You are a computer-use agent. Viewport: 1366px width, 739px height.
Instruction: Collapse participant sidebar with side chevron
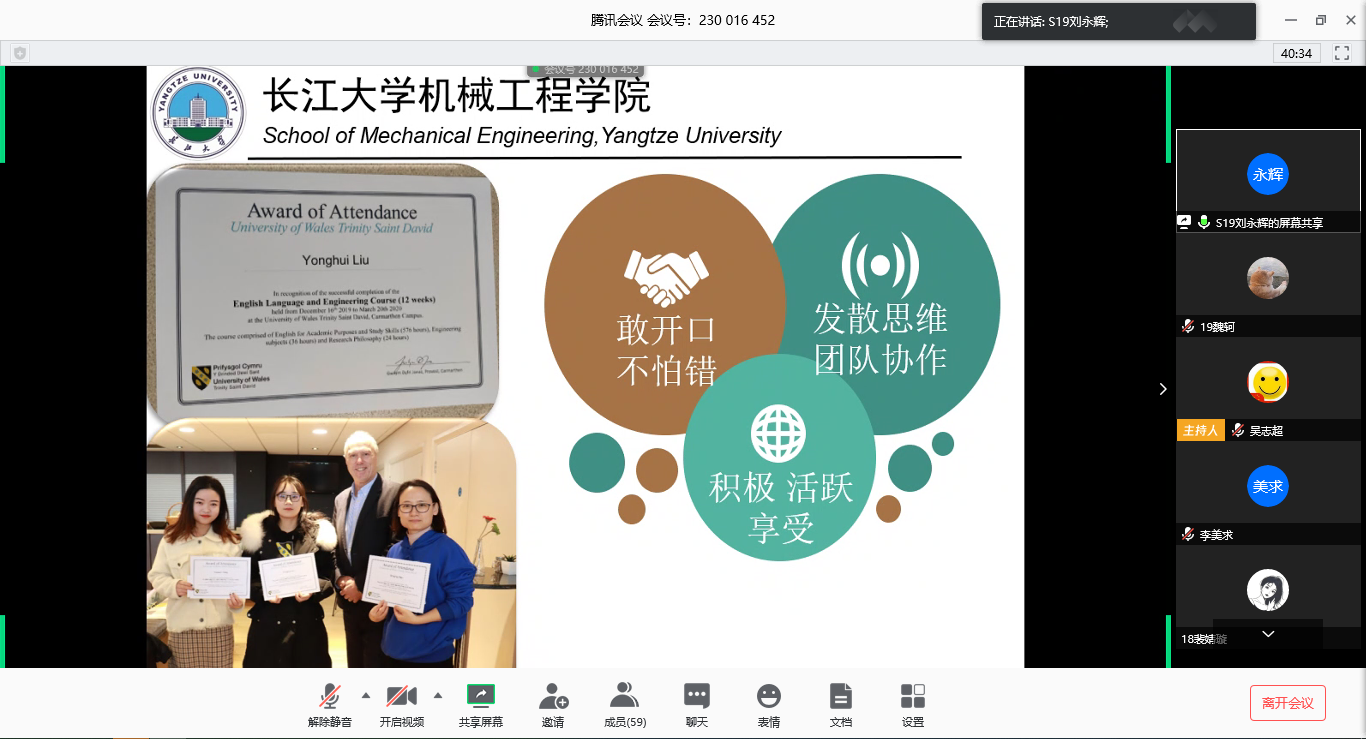[x=1163, y=389]
